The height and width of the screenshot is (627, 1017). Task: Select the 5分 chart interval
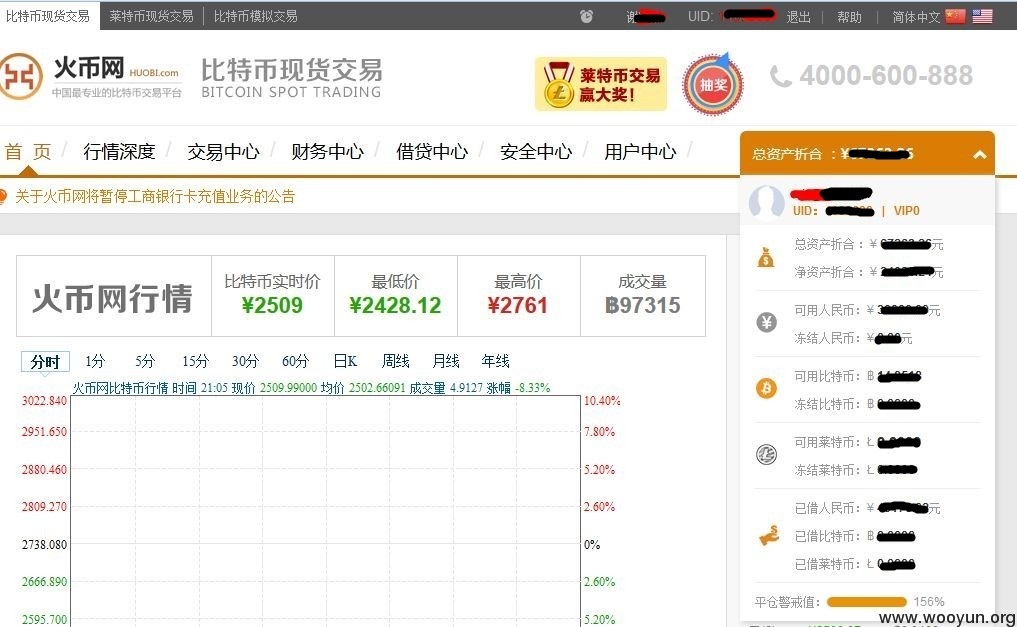(145, 361)
